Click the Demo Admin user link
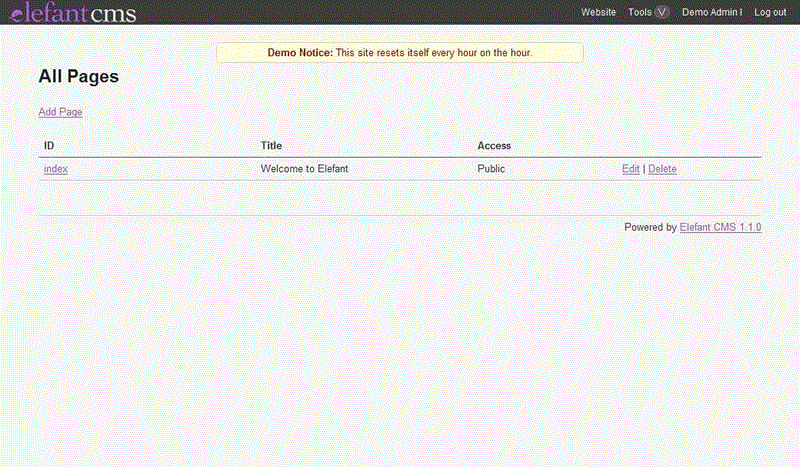The width and height of the screenshot is (800, 467). (x=711, y=12)
